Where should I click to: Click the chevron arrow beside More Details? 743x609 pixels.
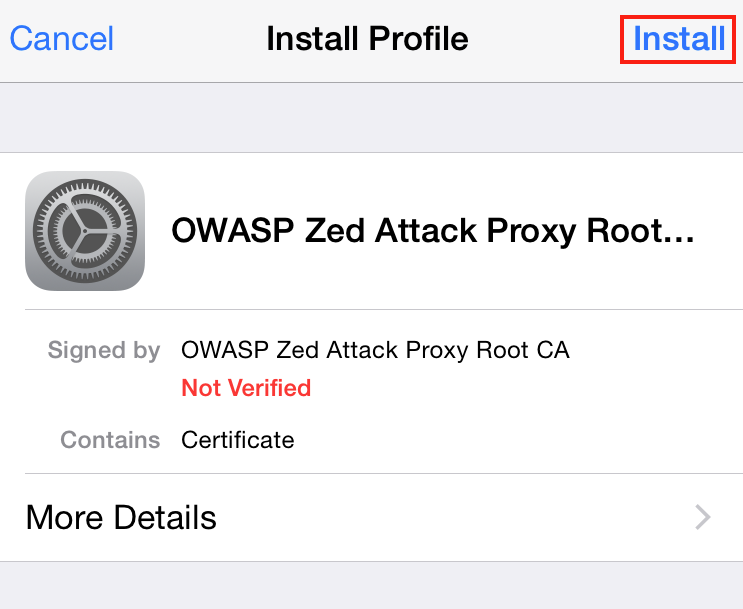(x=703, y=517)
